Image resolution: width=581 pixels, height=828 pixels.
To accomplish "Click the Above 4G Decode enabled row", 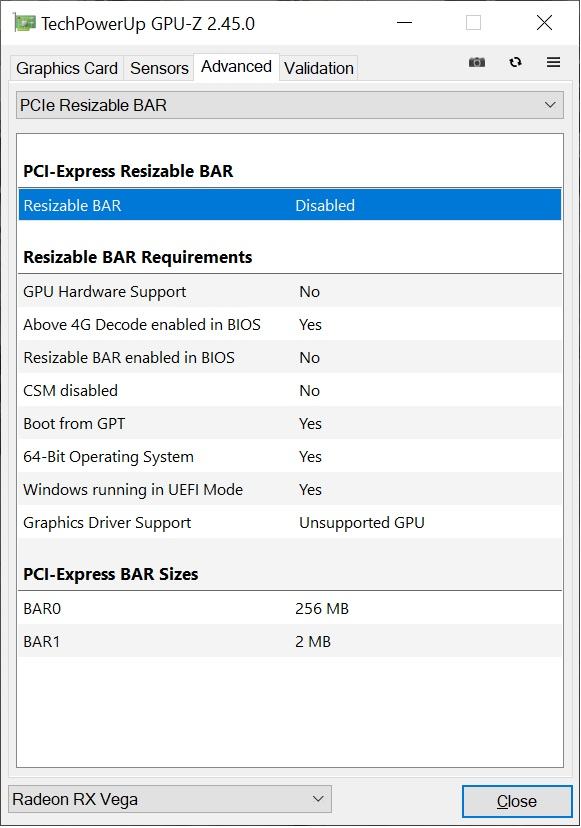I will [289, 324].
